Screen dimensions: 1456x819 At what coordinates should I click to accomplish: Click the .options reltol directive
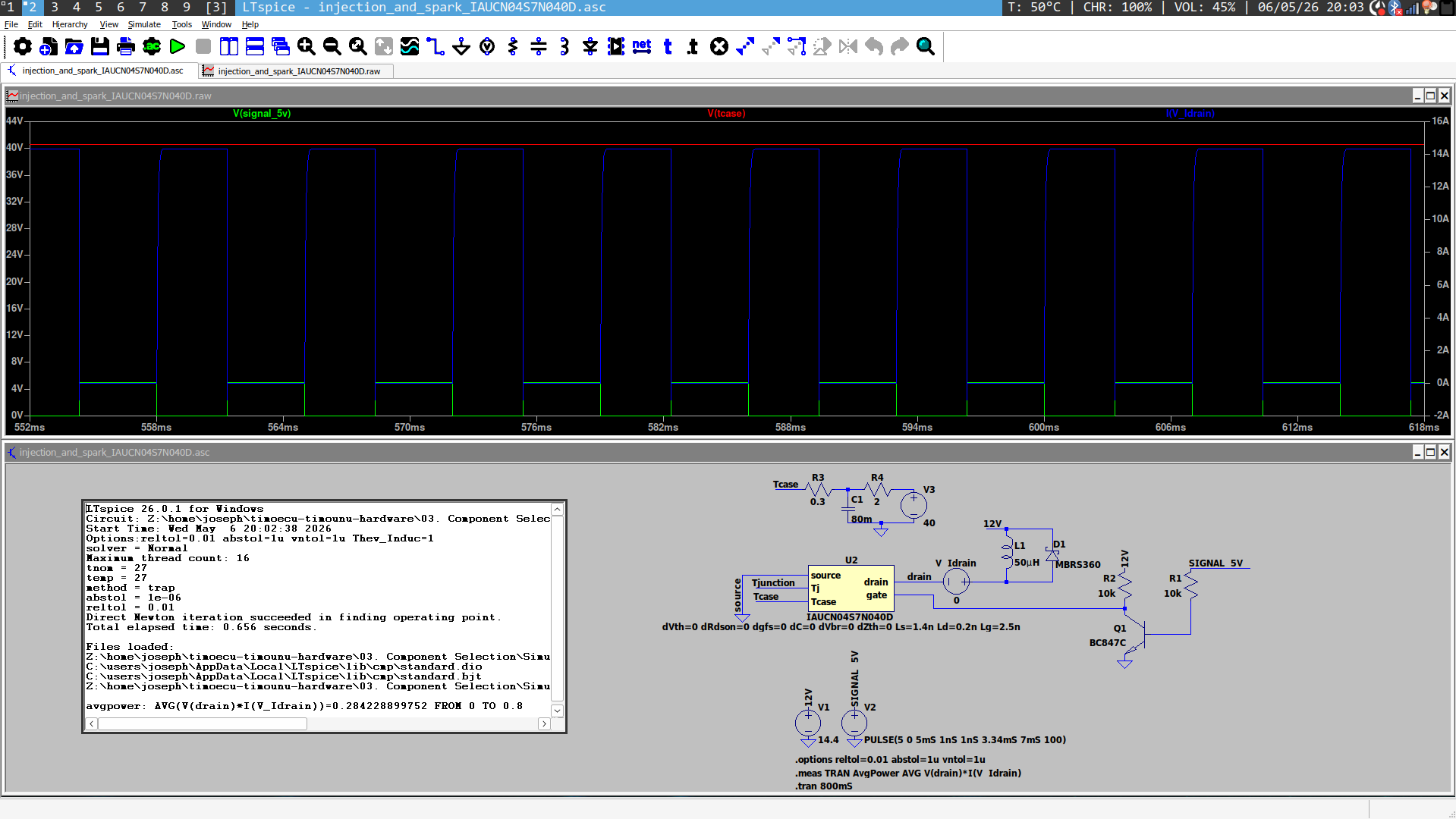[890, 760]
